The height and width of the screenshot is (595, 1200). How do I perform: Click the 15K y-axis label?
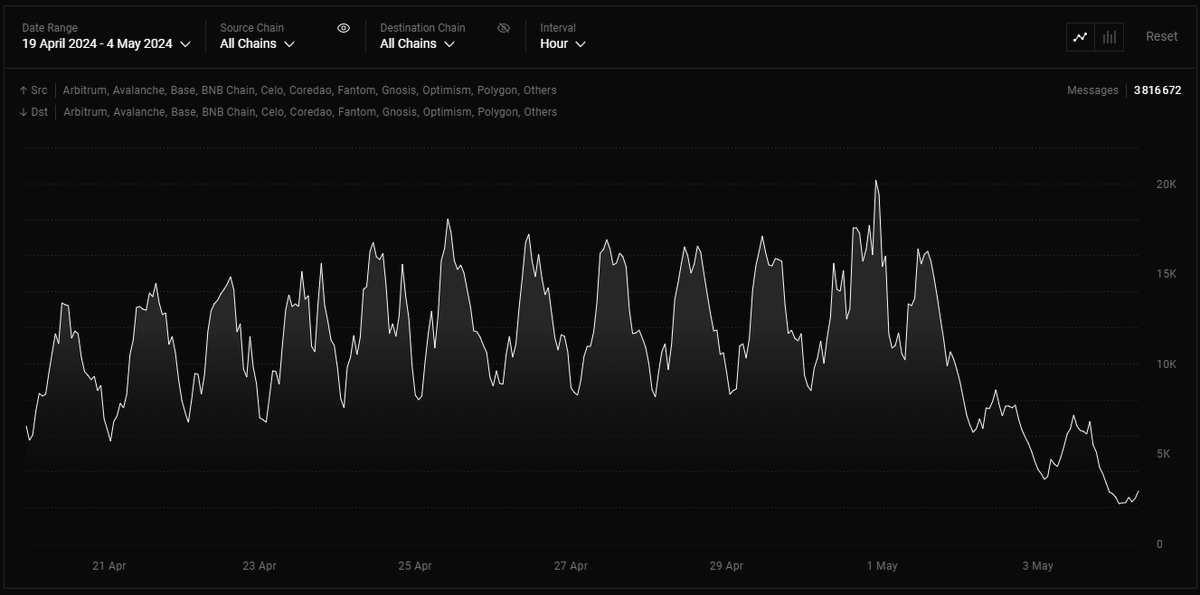point(1166,274)
